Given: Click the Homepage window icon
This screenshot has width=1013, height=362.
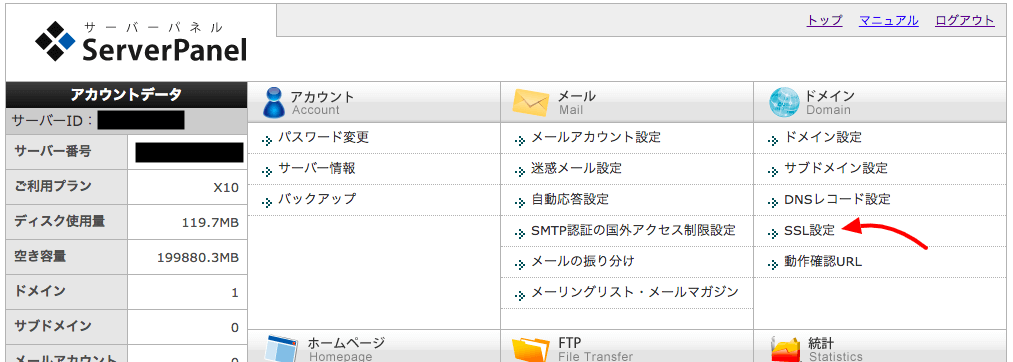Looking at the screenshot, I should (x=281, y=348).
